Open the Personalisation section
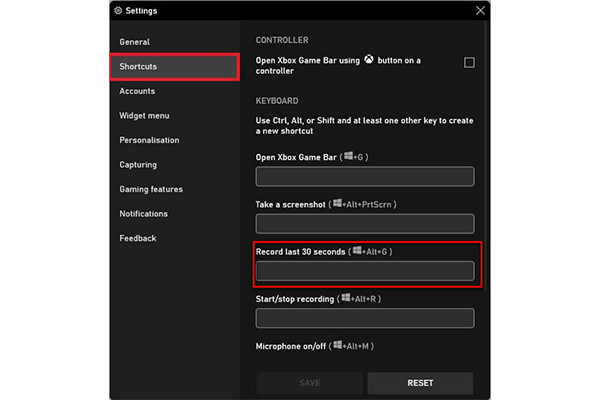Screen dimensions: 600x400 pos(149,140)
